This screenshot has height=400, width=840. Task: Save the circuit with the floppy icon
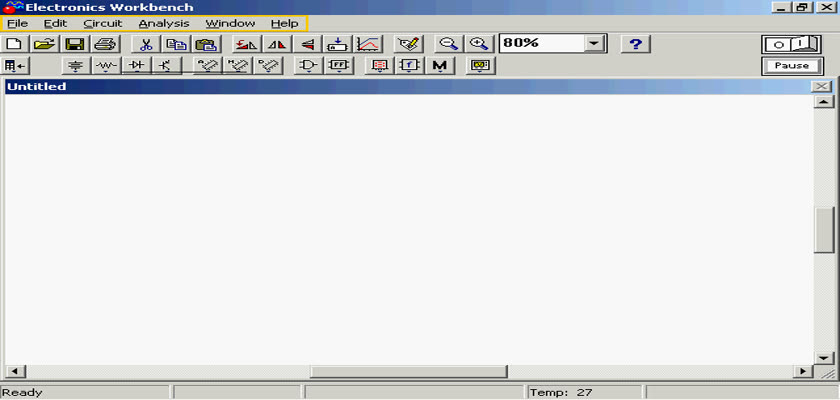[x=76, y=44]
